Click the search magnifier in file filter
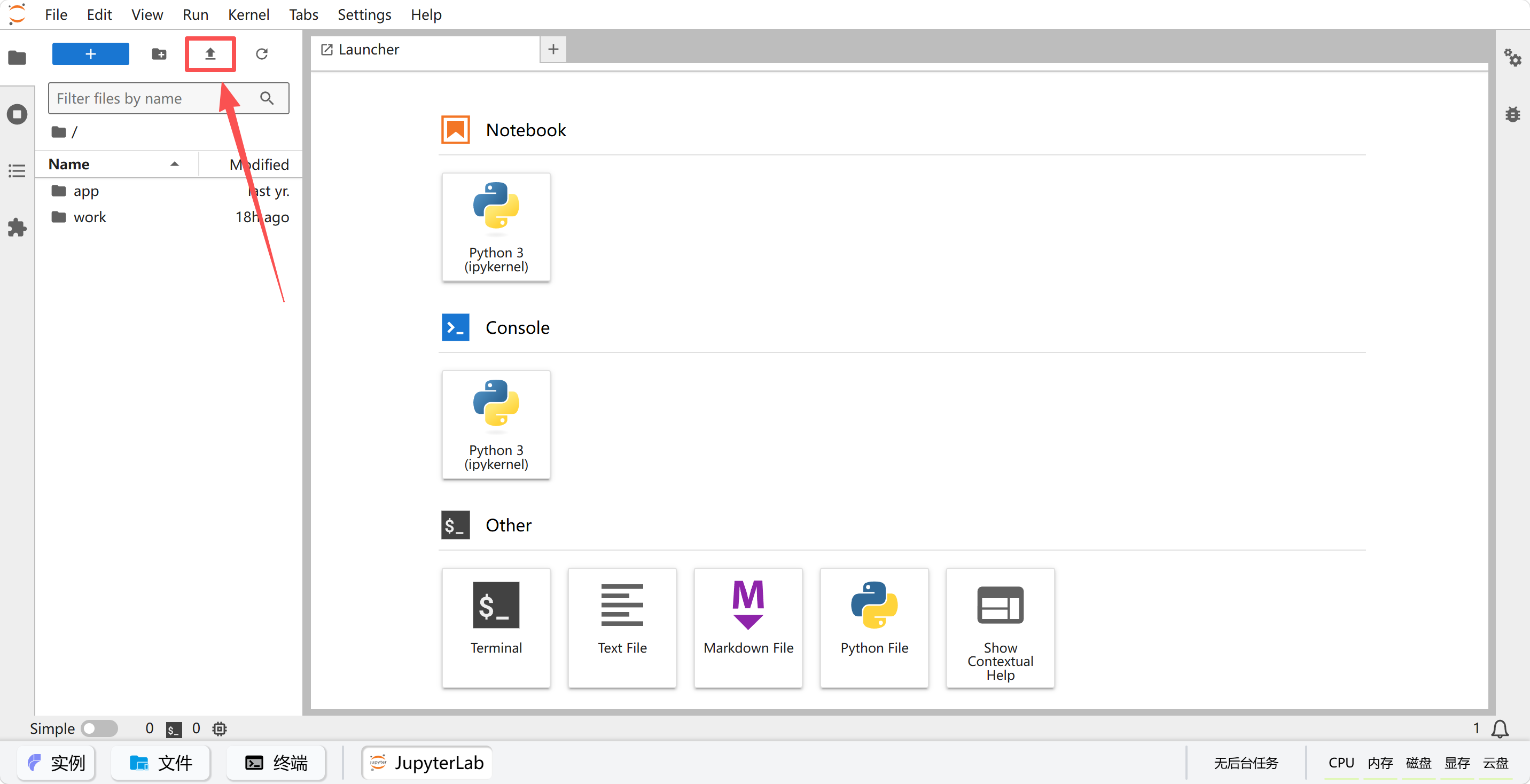 point(267,98)
